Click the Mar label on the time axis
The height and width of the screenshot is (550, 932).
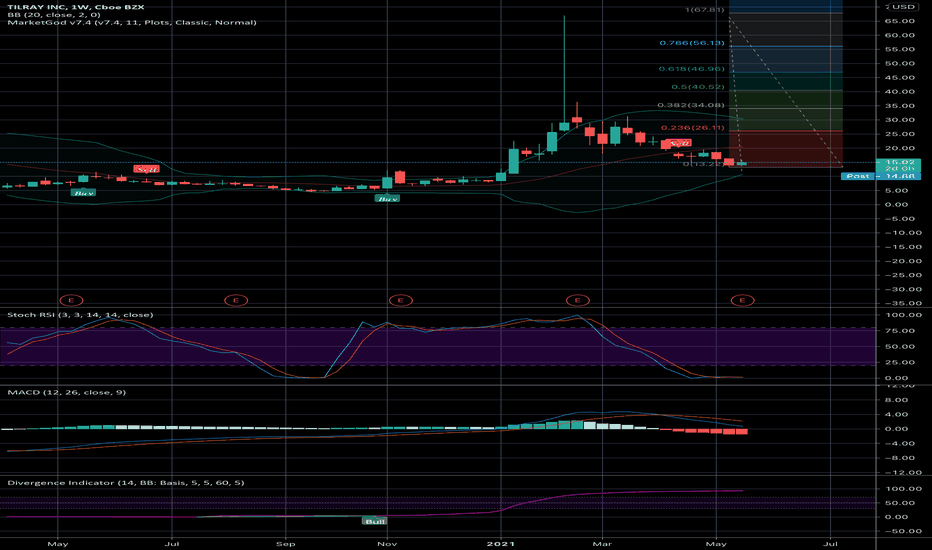click(x=602, y=543)
